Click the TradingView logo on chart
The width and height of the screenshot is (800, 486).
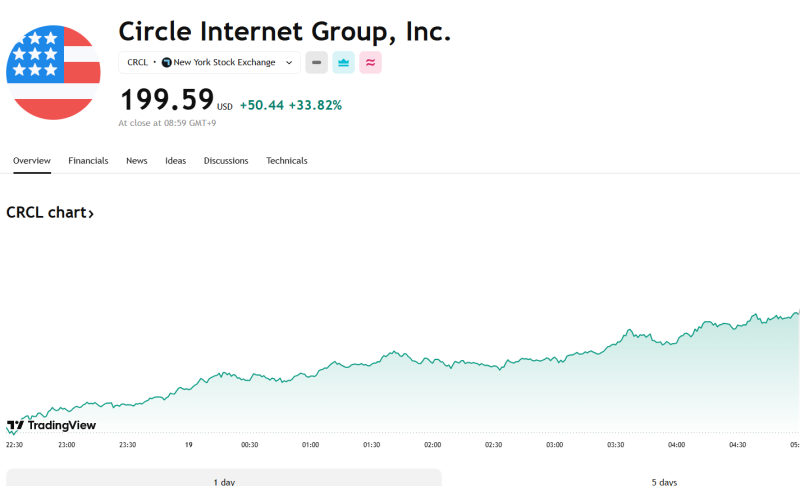coord(51,425)
